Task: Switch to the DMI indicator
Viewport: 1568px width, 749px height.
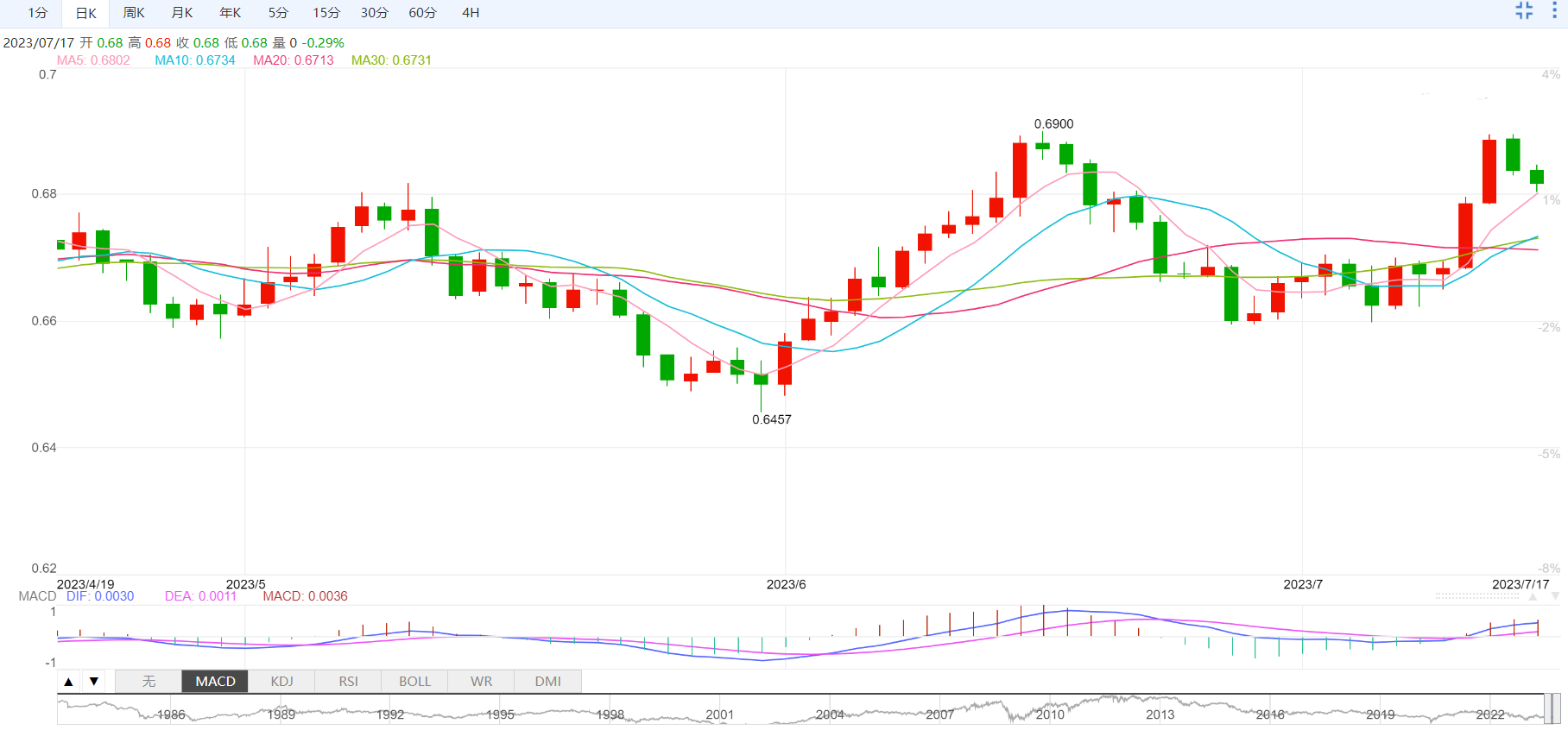Action: click(x=547, y=682)
